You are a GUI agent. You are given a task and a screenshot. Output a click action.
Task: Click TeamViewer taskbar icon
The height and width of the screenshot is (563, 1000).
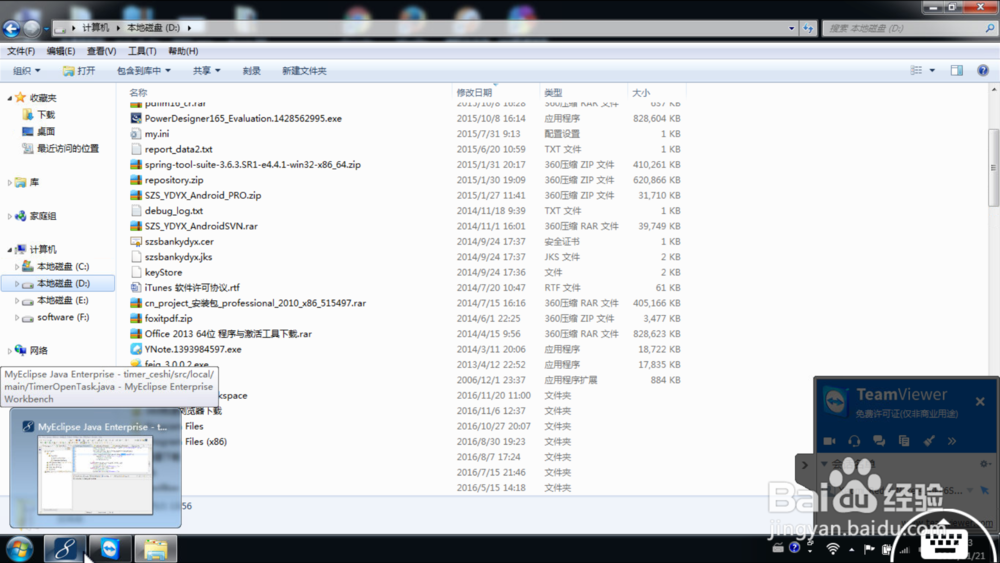tap(110, 549)
